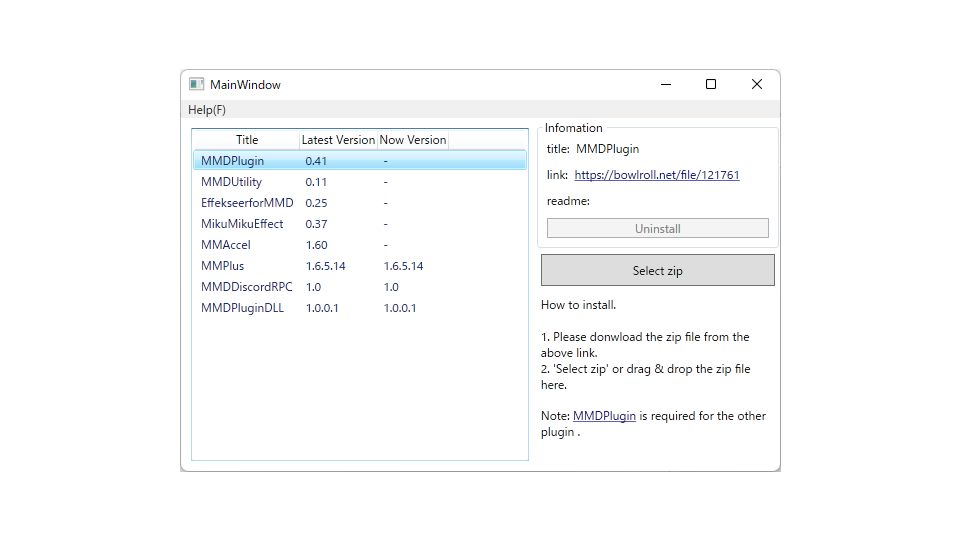This screenshot has width=960, height=540.
Task: Select the MikuMikuEffect row
Action: 360,223
